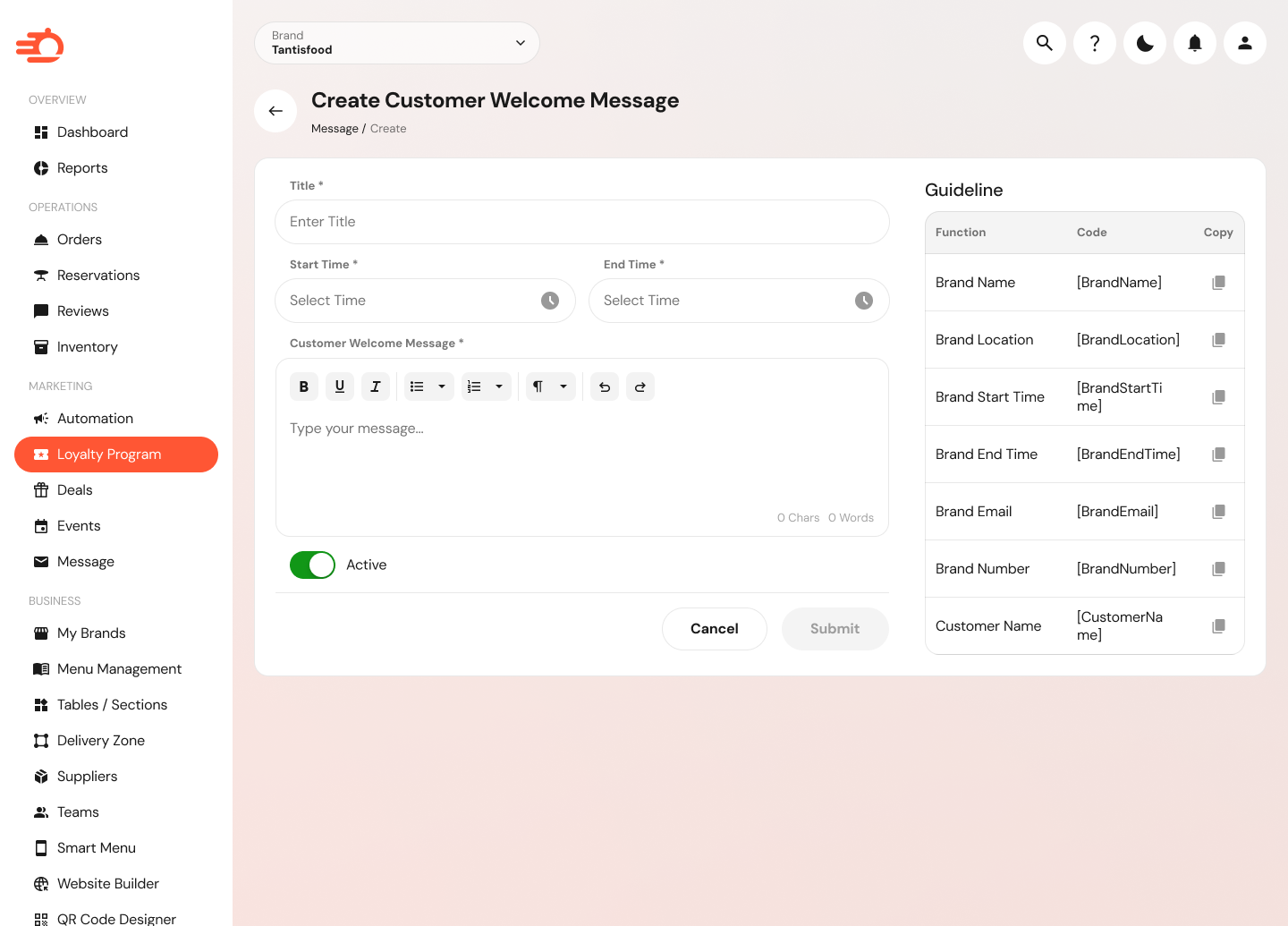
Task: Copy the [BrandEndTime] code
Action: (1218, 455)
